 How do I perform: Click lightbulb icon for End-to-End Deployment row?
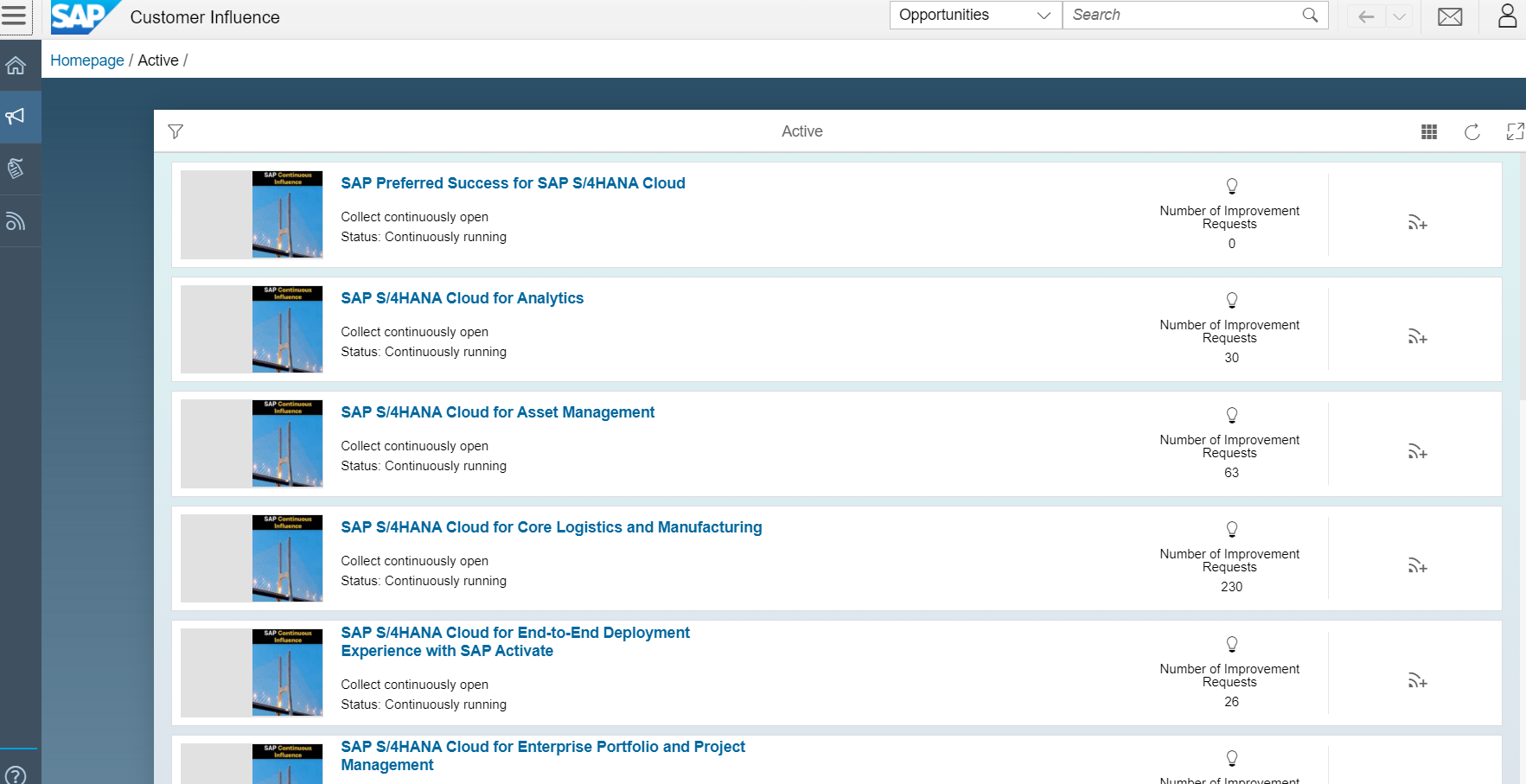tap(1232, 644)
